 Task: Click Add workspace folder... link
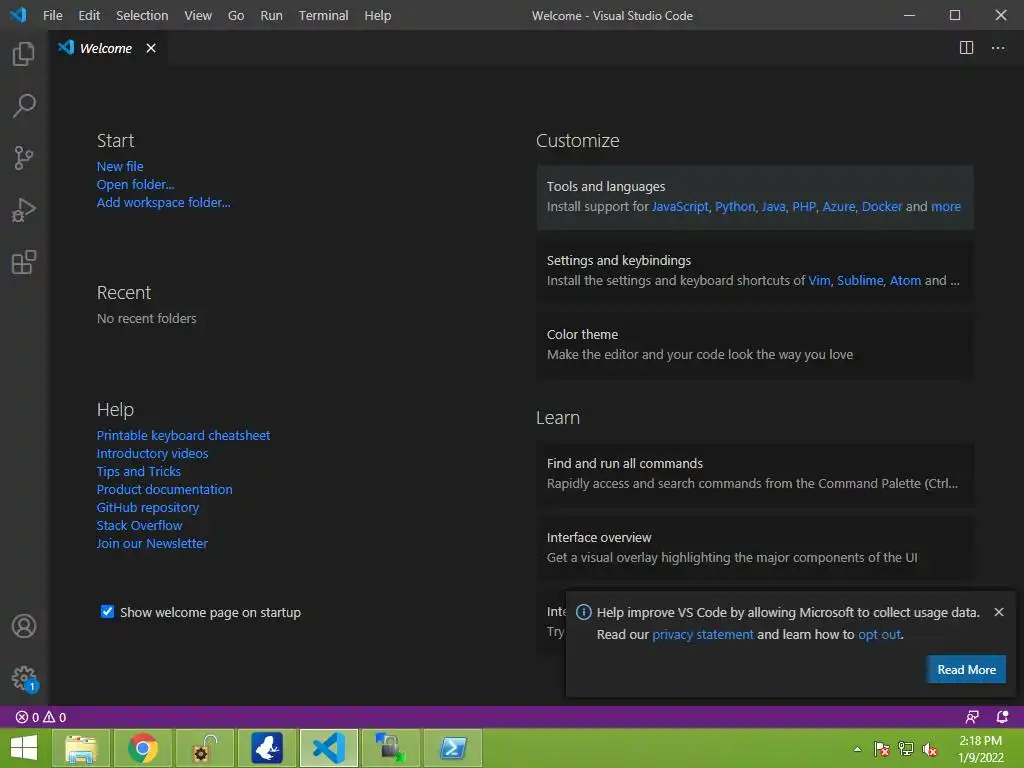click(x=163, y=202)
